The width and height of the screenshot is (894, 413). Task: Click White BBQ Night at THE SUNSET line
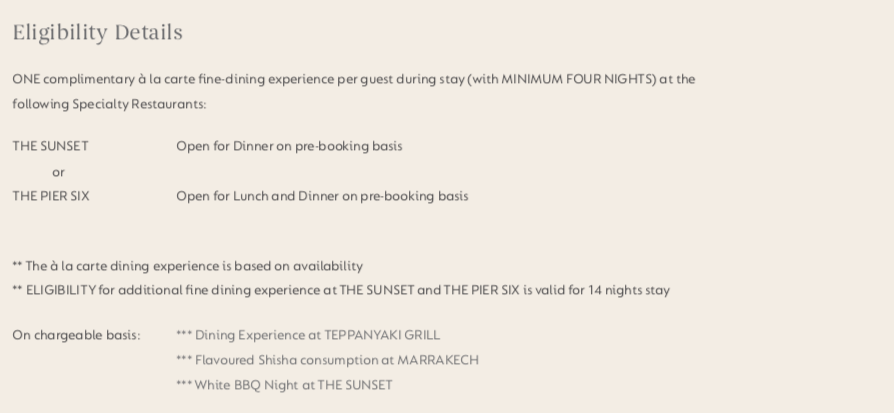pyautogui.click(x=285, y=386)
